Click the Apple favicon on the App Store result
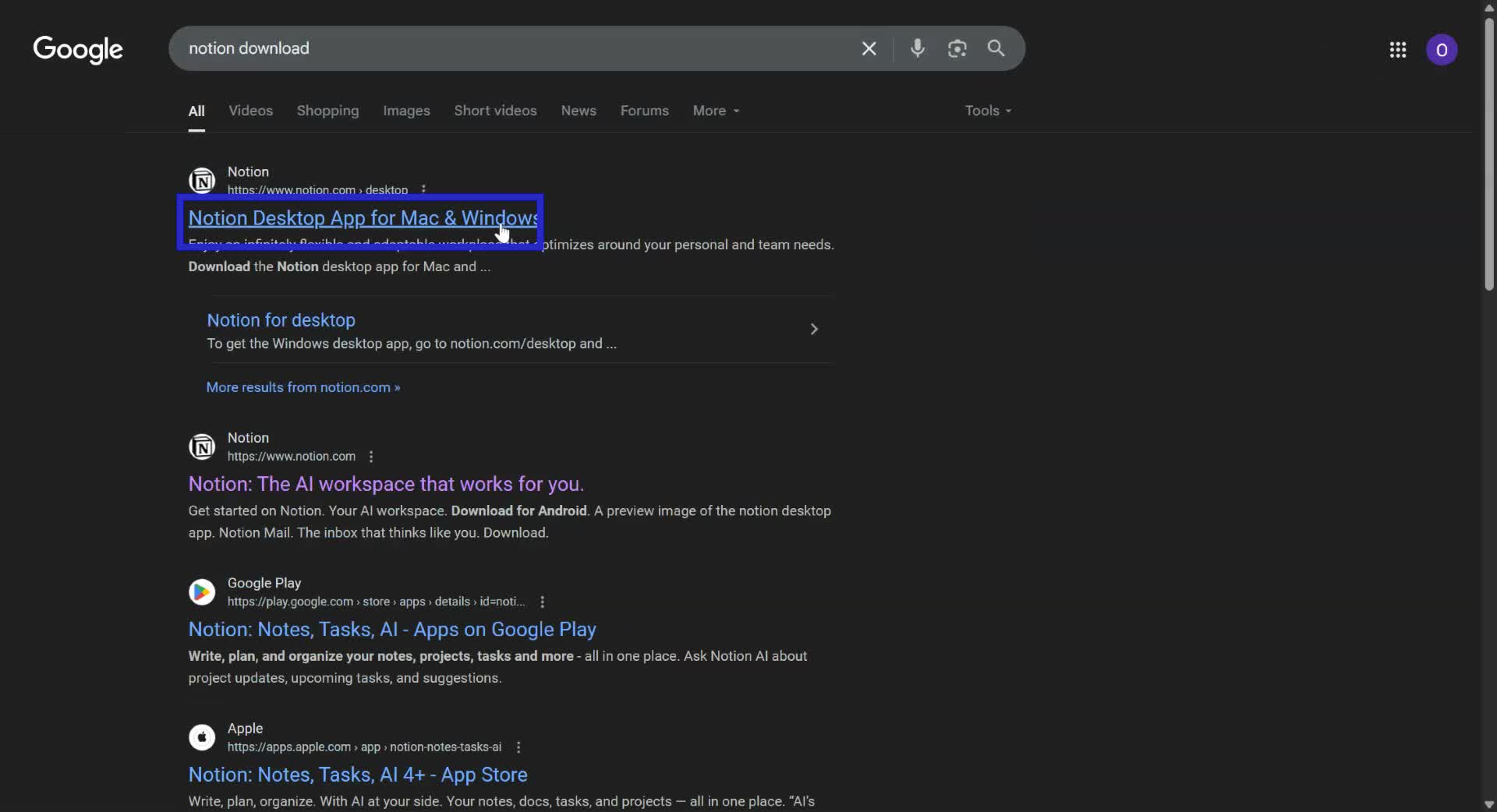 [x=202, y=738]
